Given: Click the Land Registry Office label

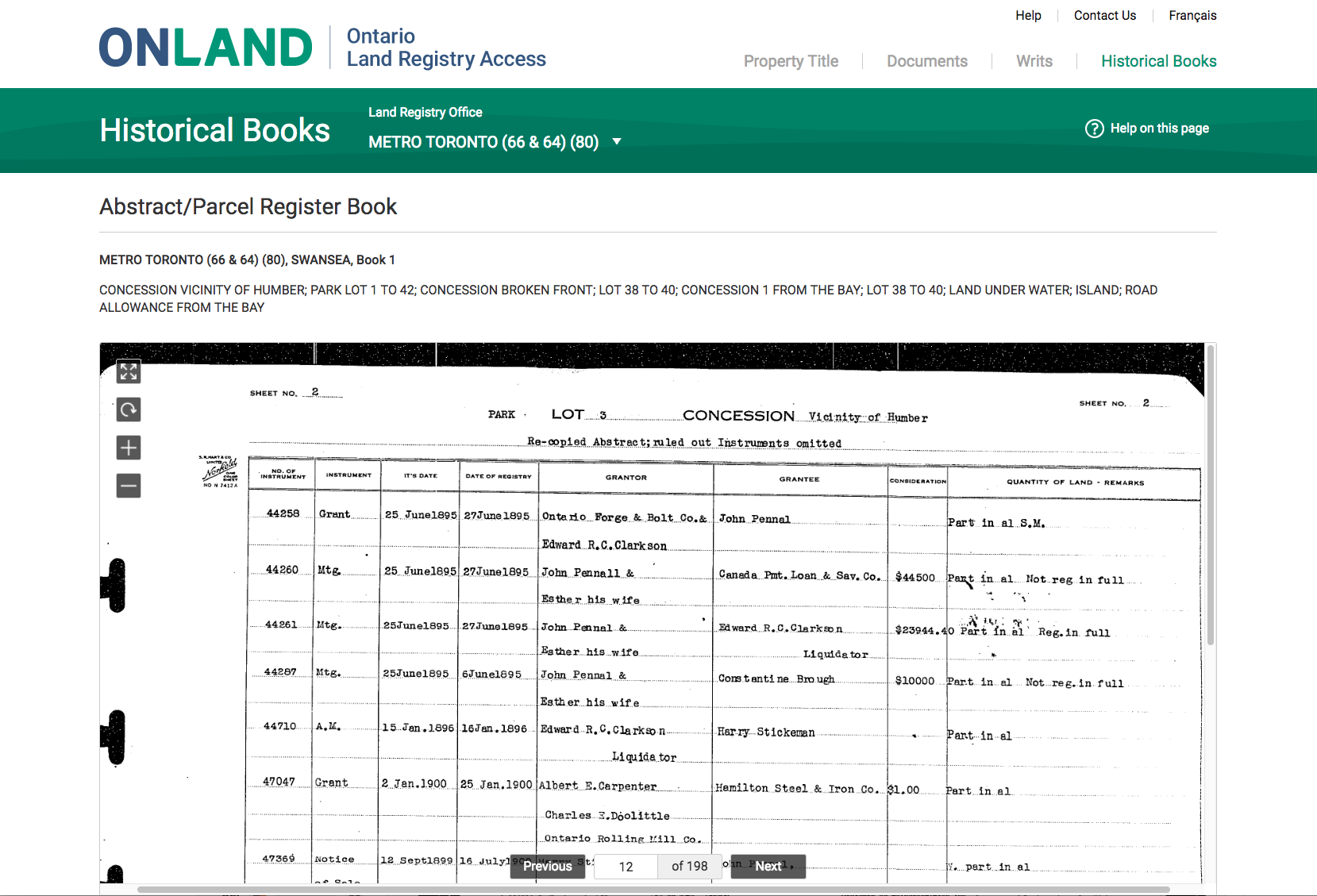Looking at the screenshot, I should coord(426,113).
